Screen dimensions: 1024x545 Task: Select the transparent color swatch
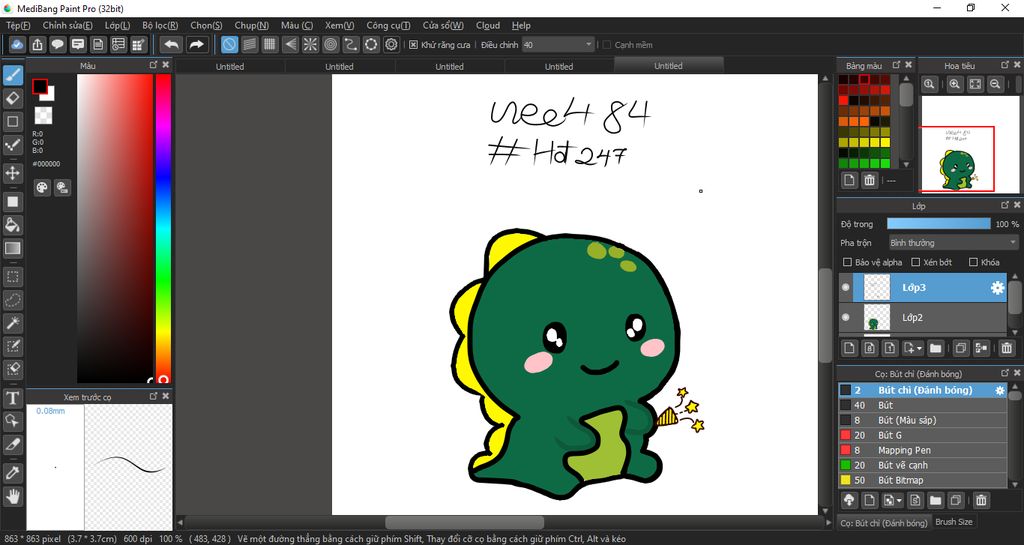43,116
